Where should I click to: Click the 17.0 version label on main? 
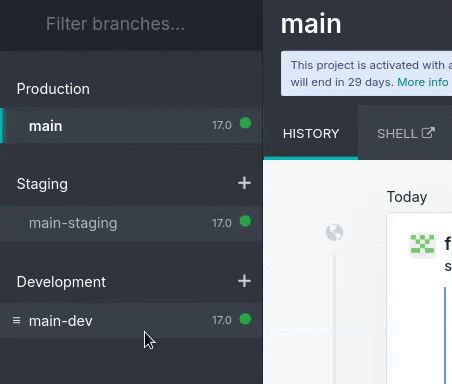point(222,125)
